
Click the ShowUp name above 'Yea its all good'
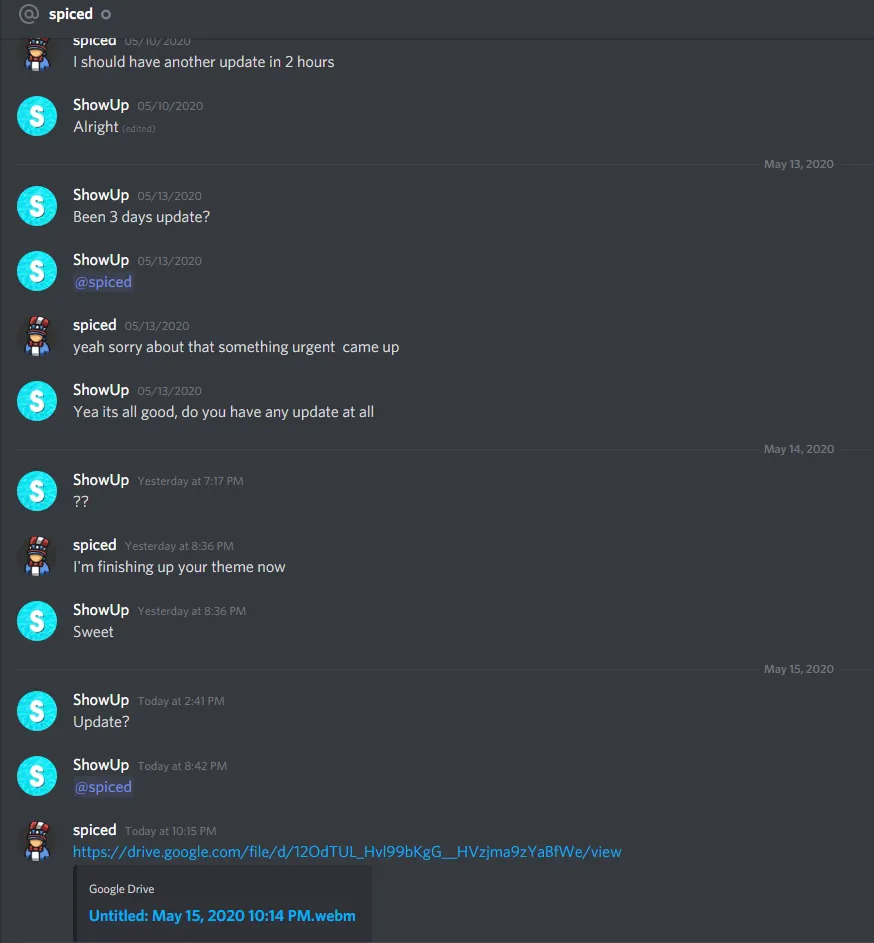tap(101, 390)
